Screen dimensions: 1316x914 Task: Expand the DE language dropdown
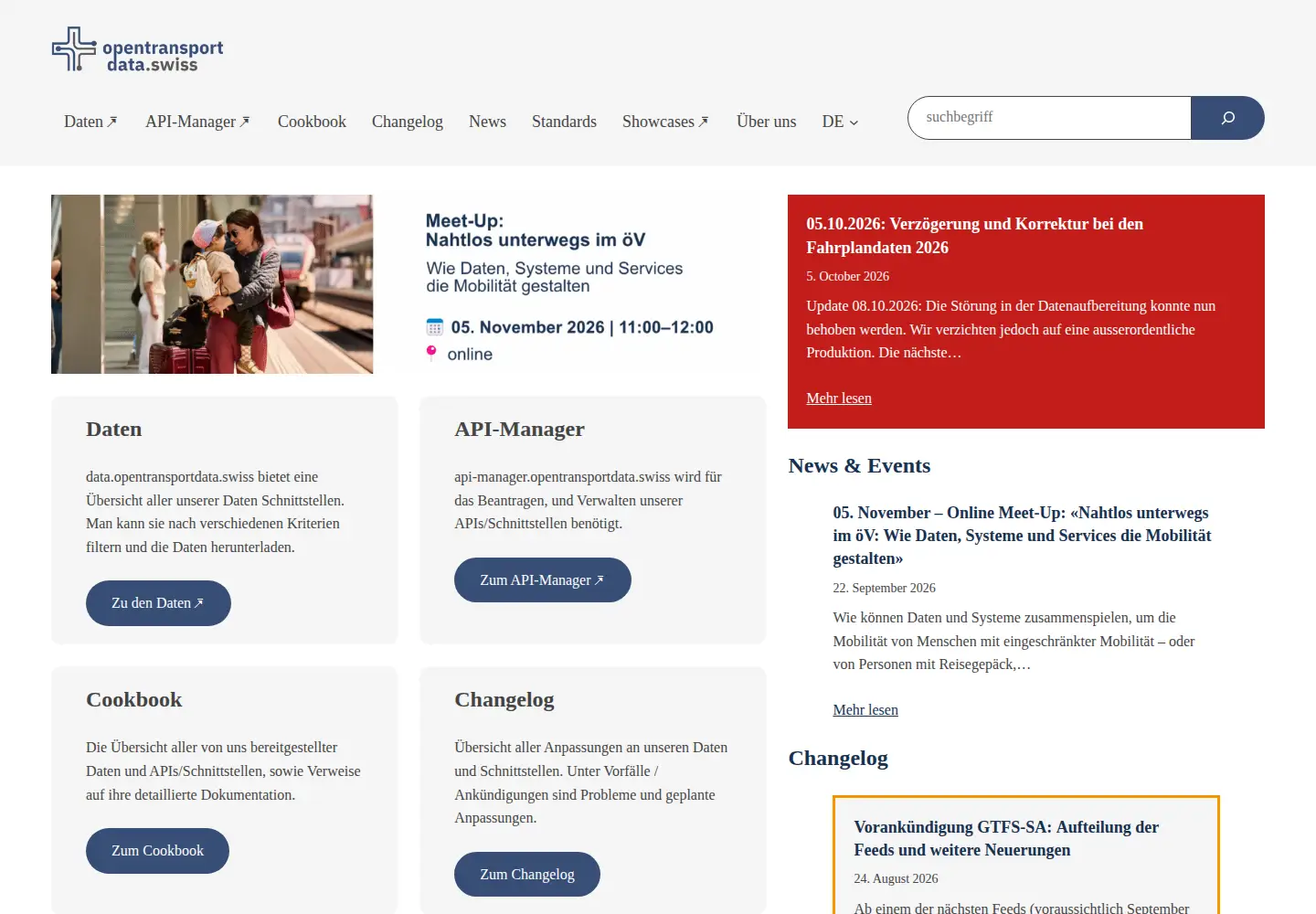pyautogui.click(x=840, y=122)
